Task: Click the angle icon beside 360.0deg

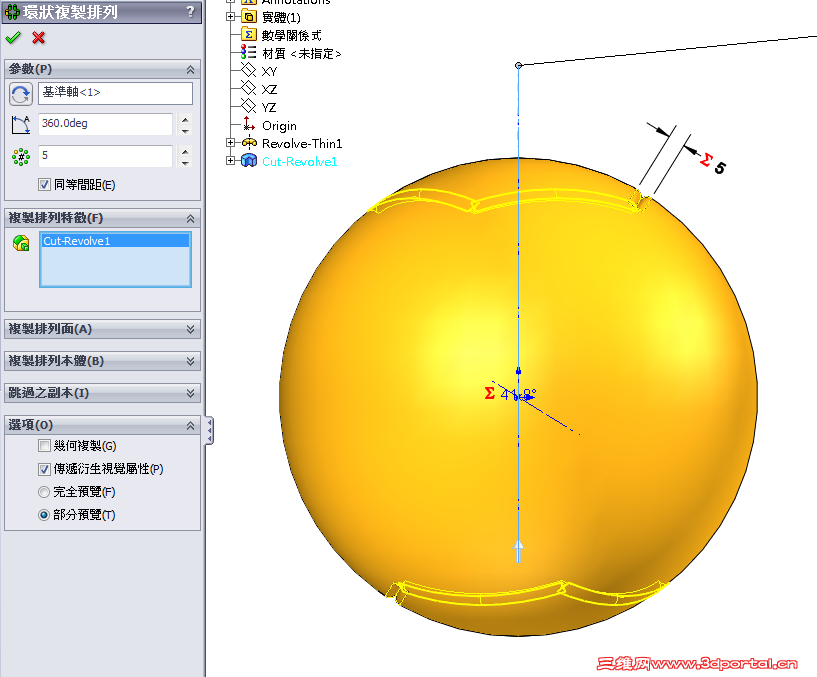Action: [x=21, y=125]
